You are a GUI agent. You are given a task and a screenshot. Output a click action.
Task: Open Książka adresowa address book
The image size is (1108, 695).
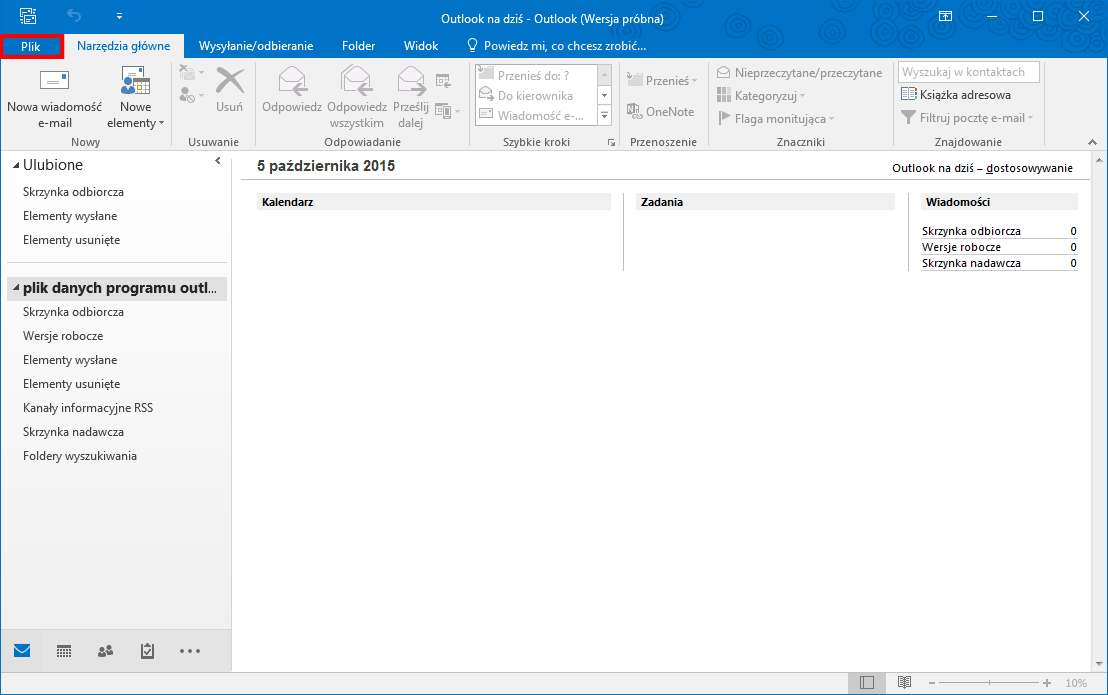pos(956,95)
